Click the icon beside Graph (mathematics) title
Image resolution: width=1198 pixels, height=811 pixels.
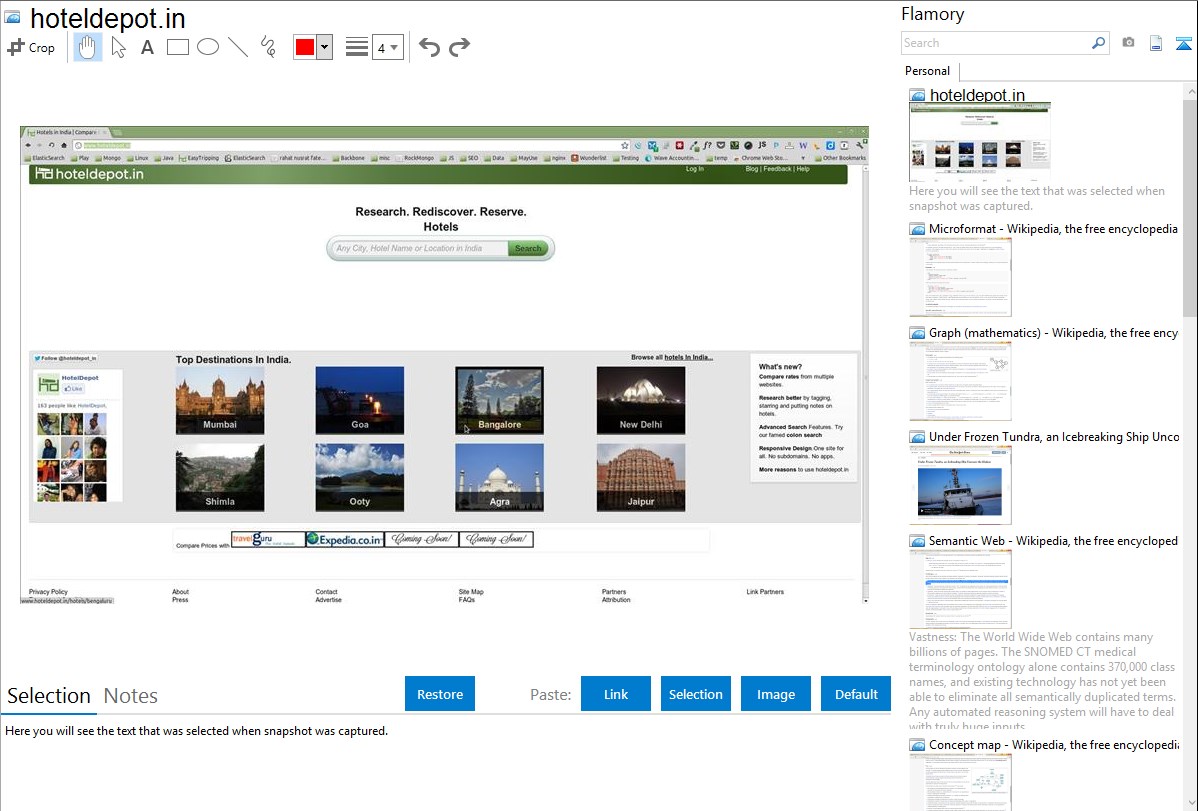pos(918,333)
